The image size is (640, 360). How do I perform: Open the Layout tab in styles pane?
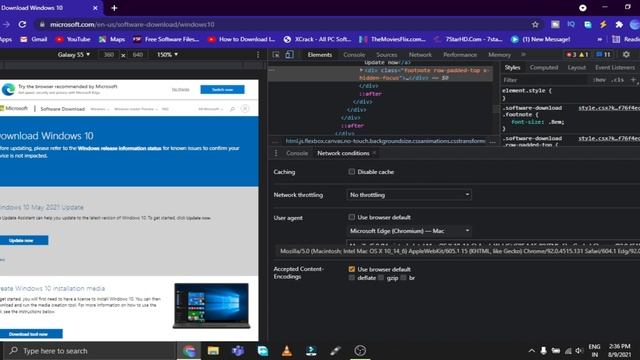(x=577, y=68)
